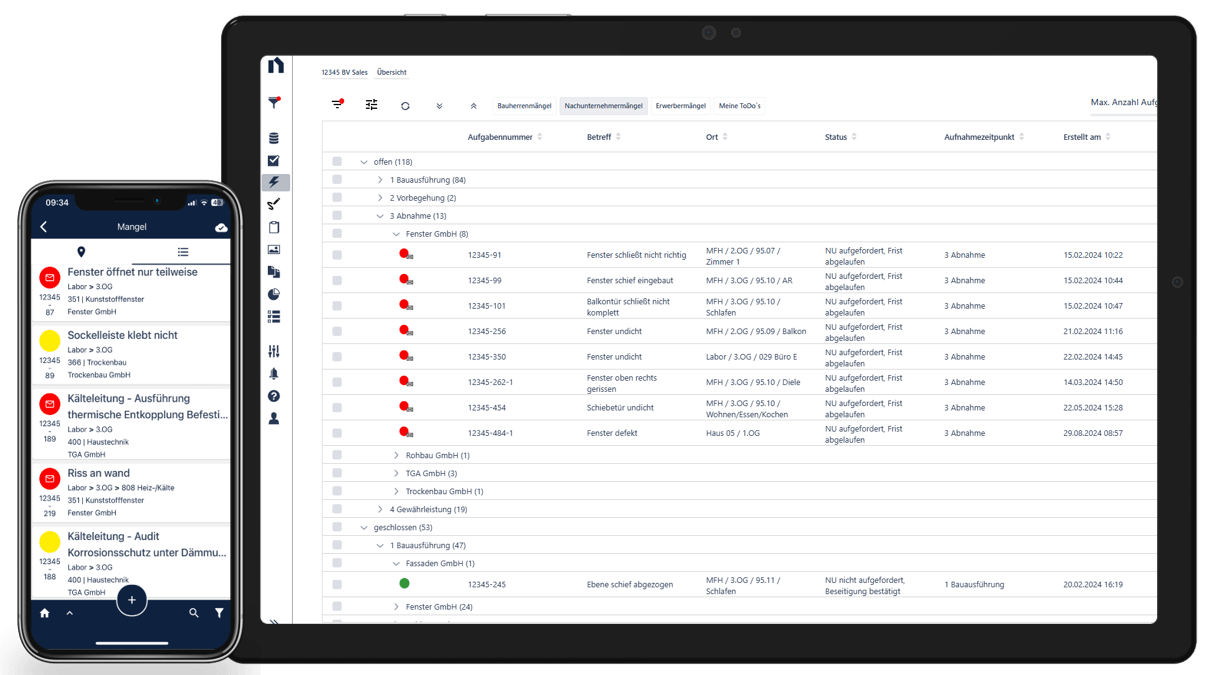
Task: Select the lightning bolt defects icon
Action: point(274,182)
